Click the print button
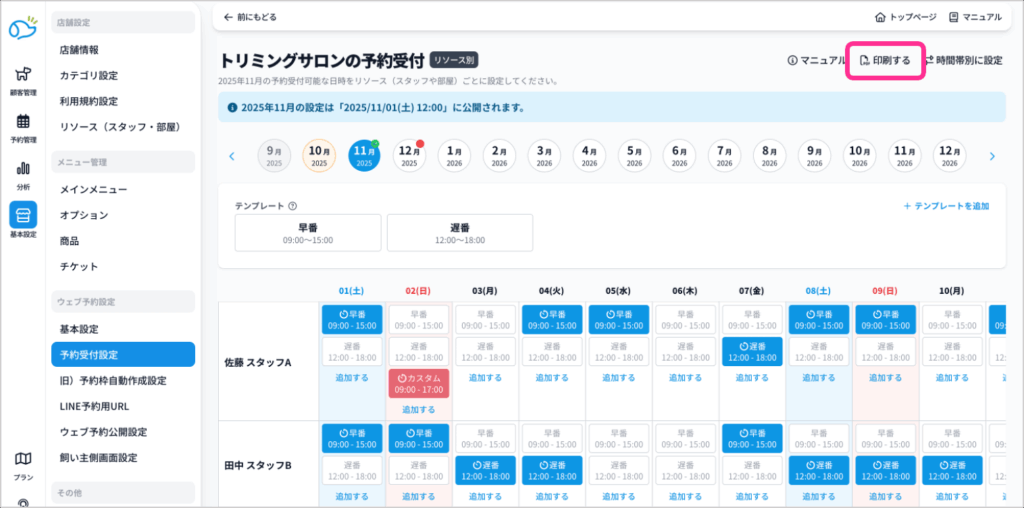The height and width of the screenshot is (508, 1024). tap(885, 60)
